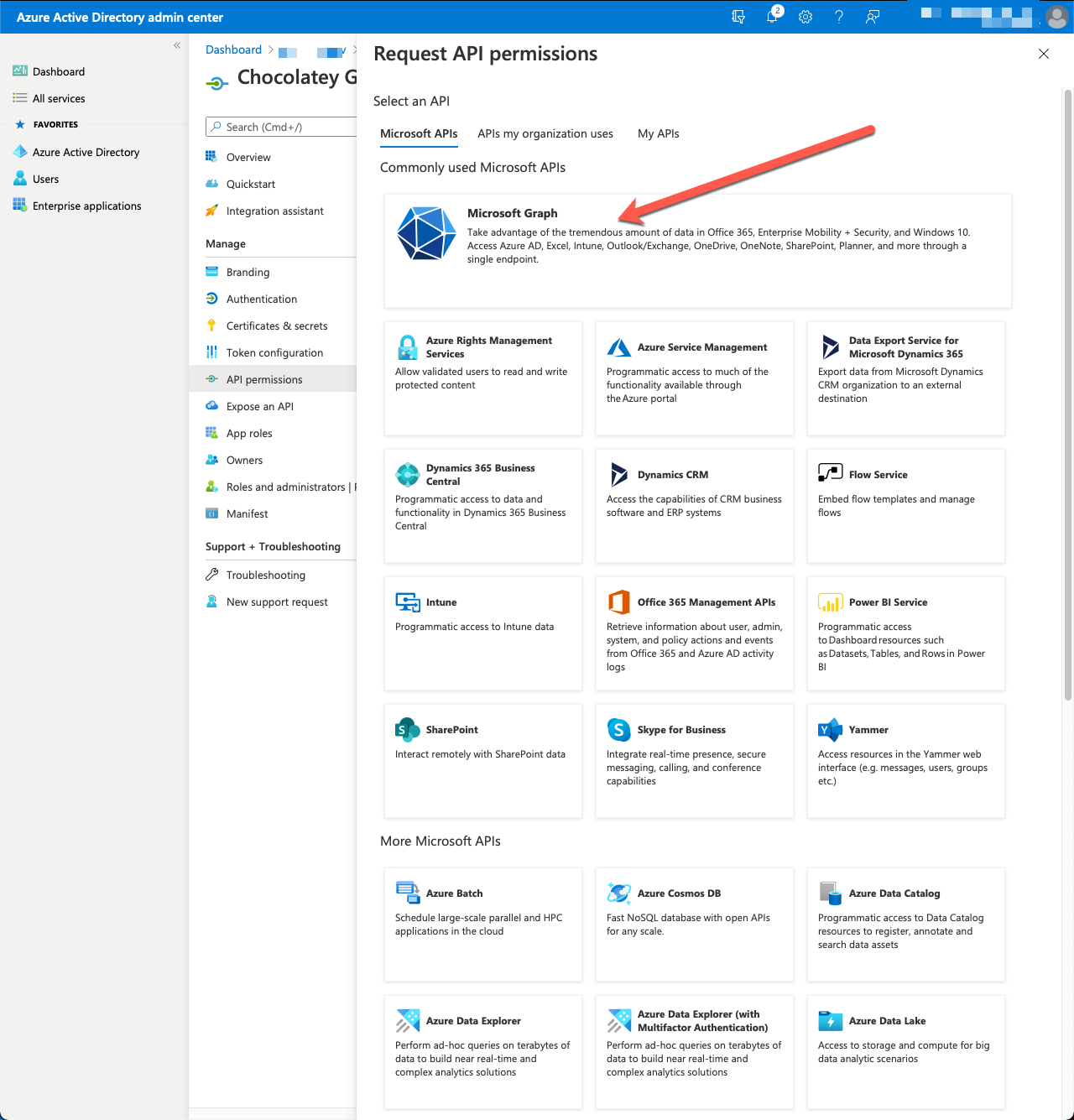
Task: Open Token configuration
Action: click(273, 352)
